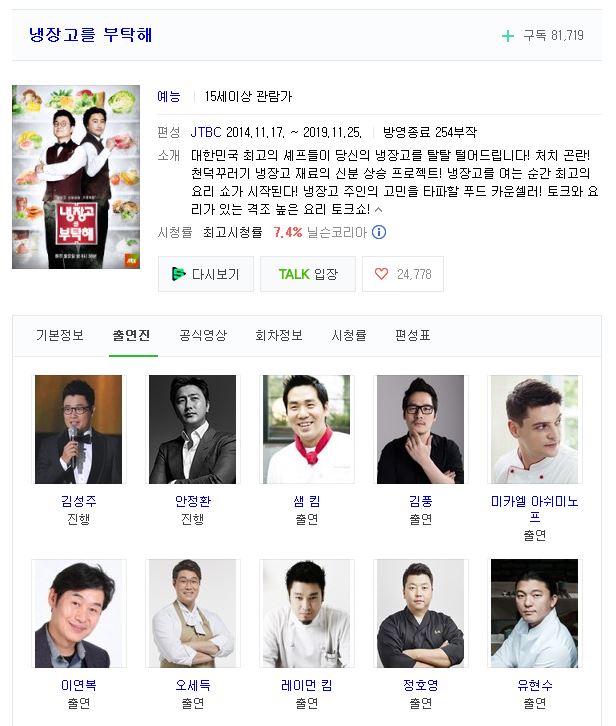616x726 pixels.
Task: Open the 편성표 tab
Action: (x=413, y=335)
